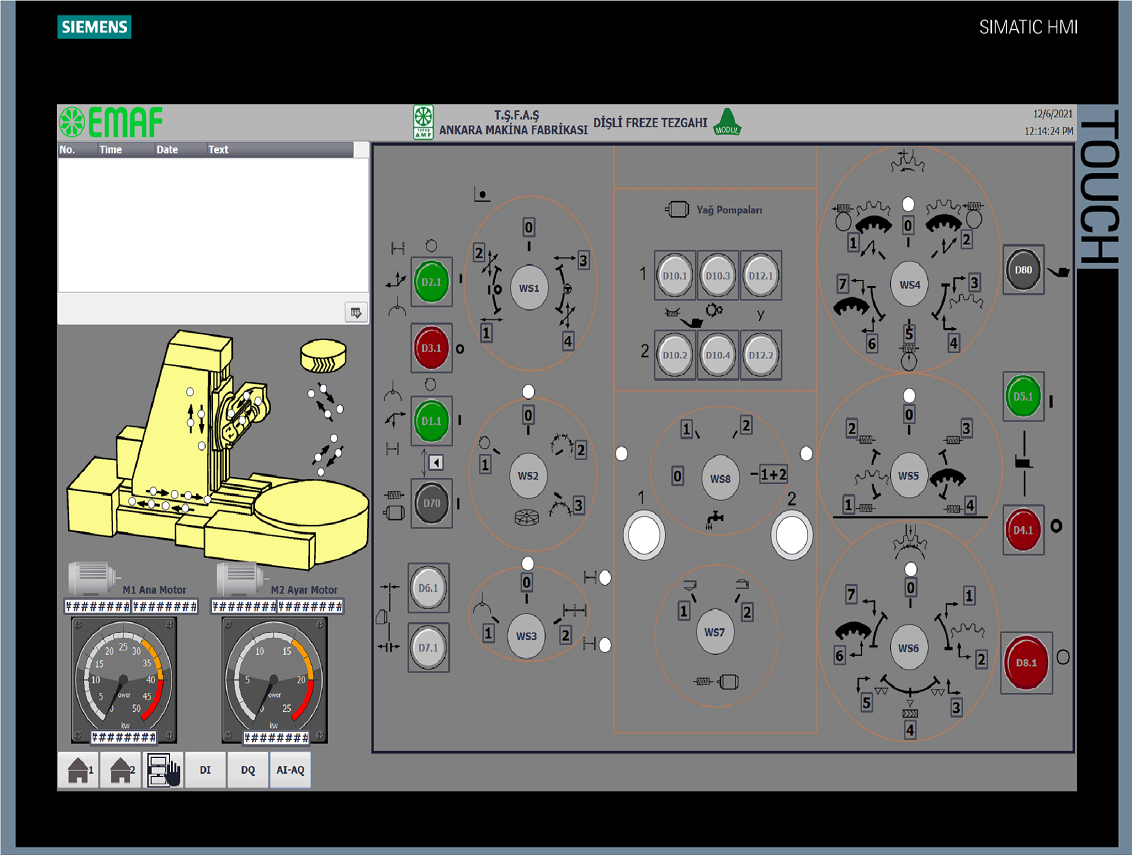Click the M1 Ana Motor icon

[94, 577]
